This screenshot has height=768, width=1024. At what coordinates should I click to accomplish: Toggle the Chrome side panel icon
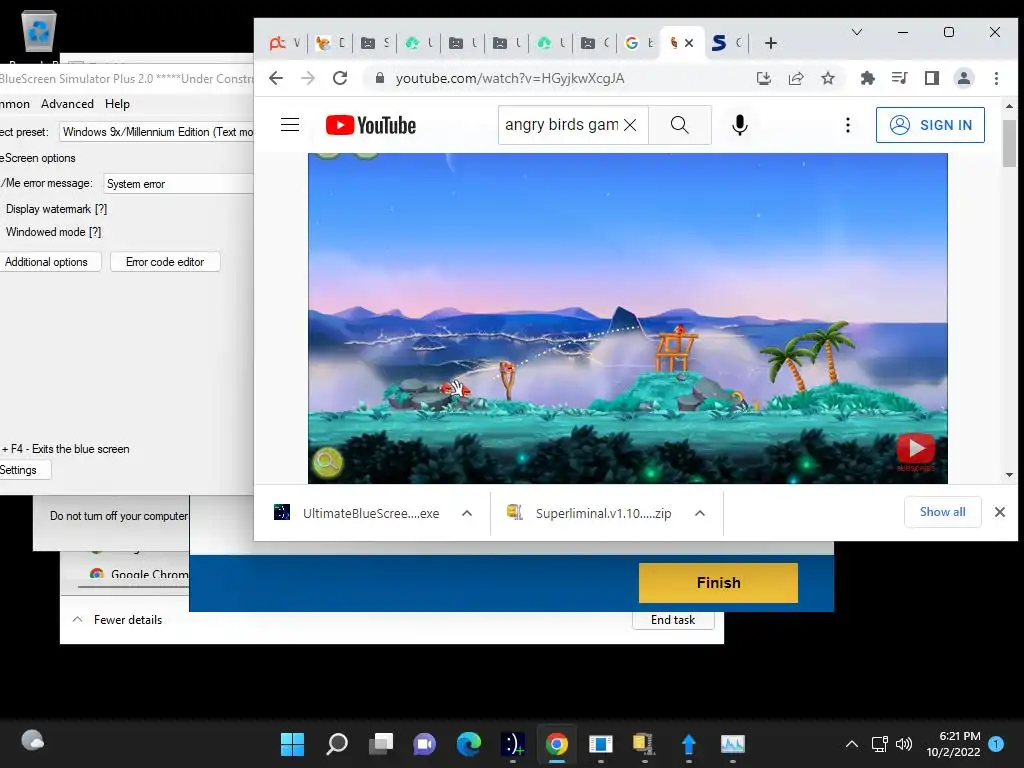click(x=931, y=78)
